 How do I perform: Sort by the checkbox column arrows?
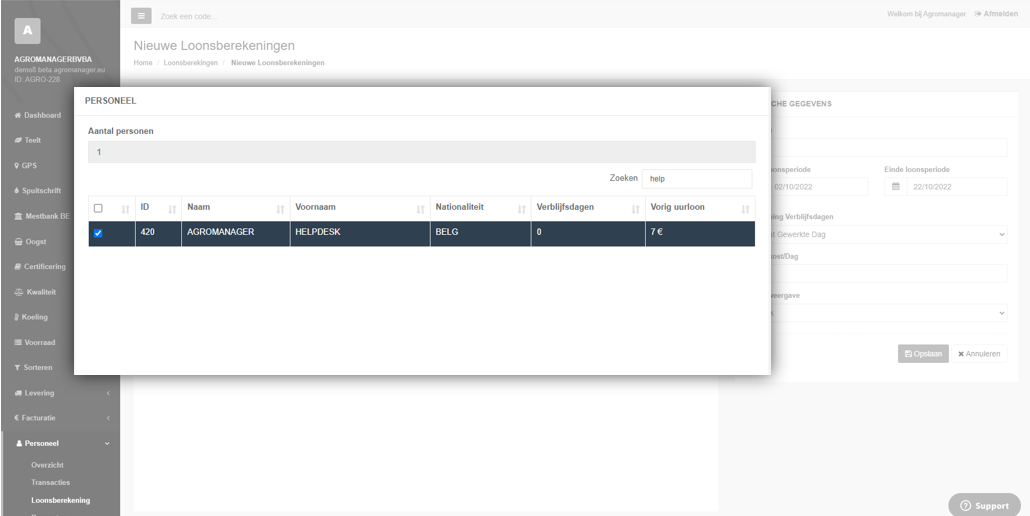[125, 209]
